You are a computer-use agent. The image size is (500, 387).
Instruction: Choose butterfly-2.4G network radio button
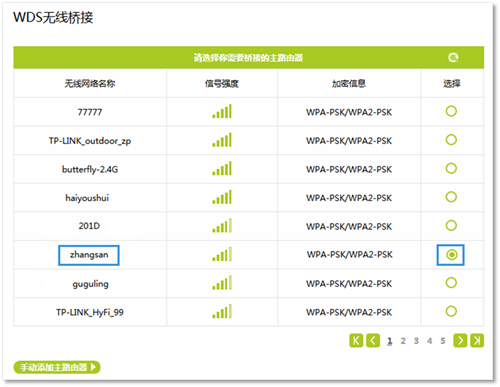[451, 168]
